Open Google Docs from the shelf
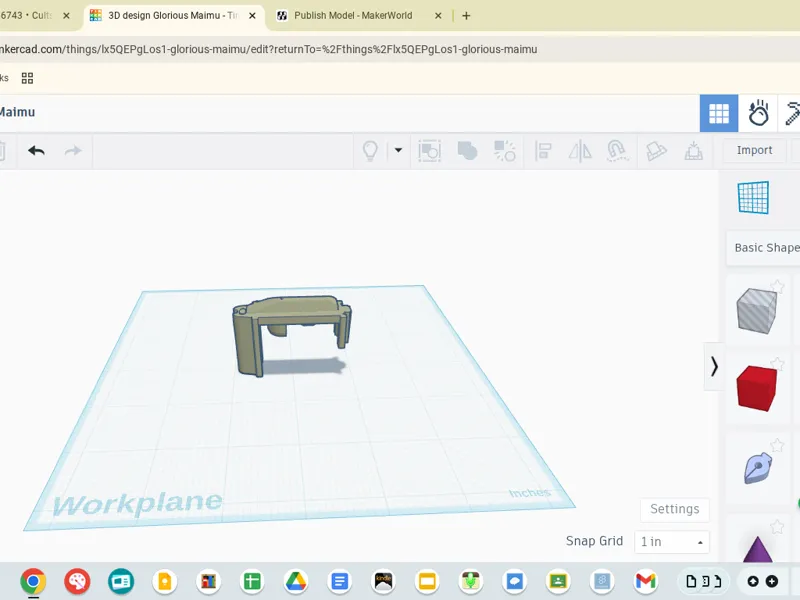800x600 pixels. (340, 581)
